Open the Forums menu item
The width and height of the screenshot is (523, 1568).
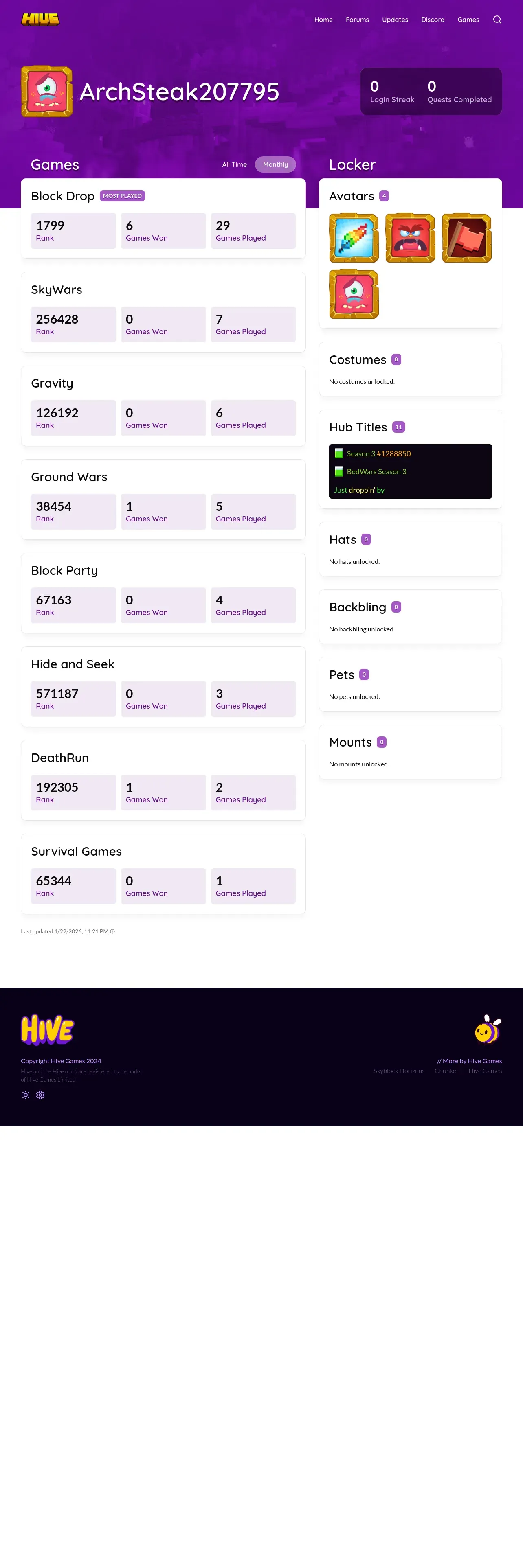click(x=357, y=20)
